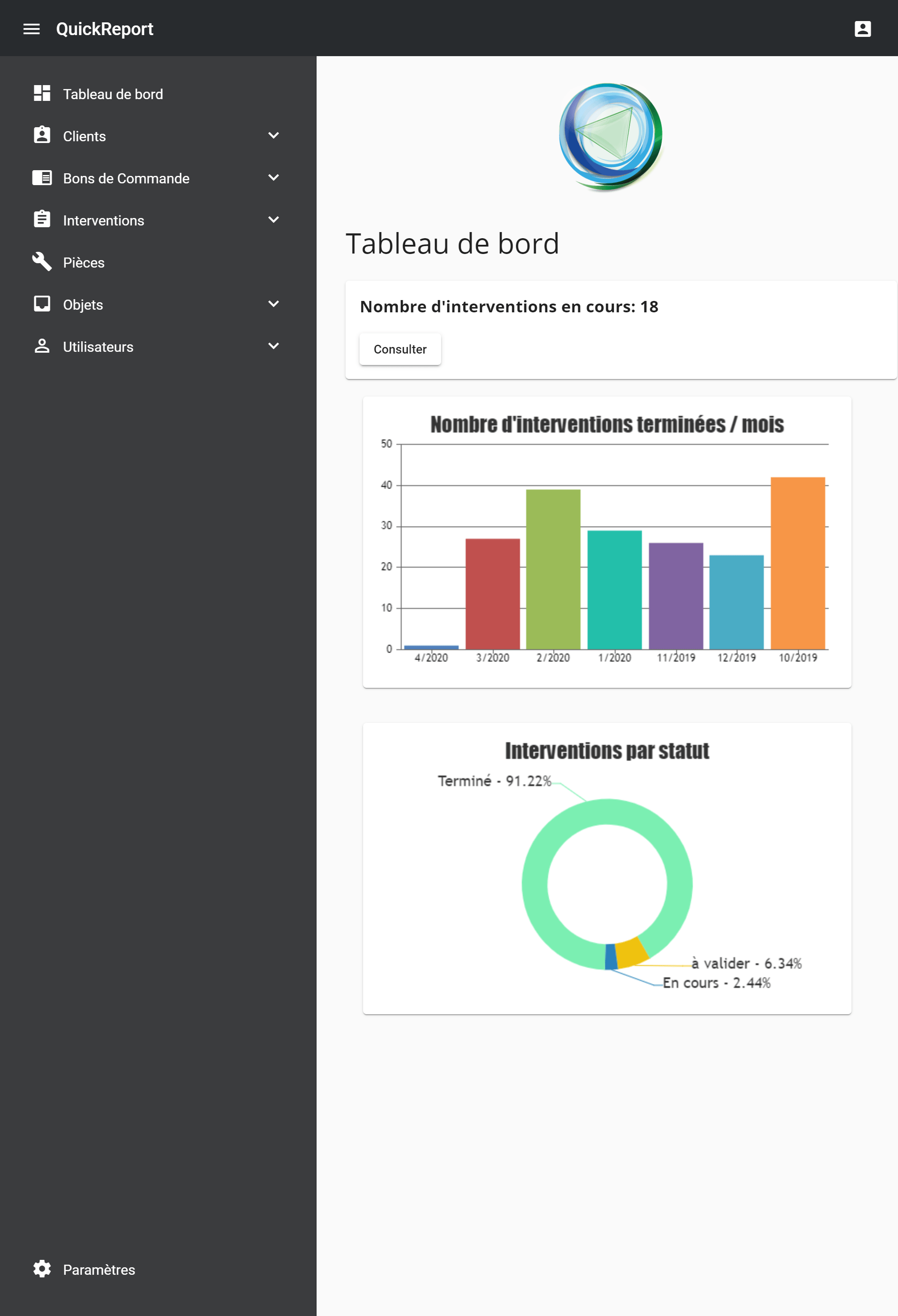Image resolution: width=898 pixels, height=1316 pixels.
Task: Select the Tableau de bord dashboard icon
Action: click(42, 93)
